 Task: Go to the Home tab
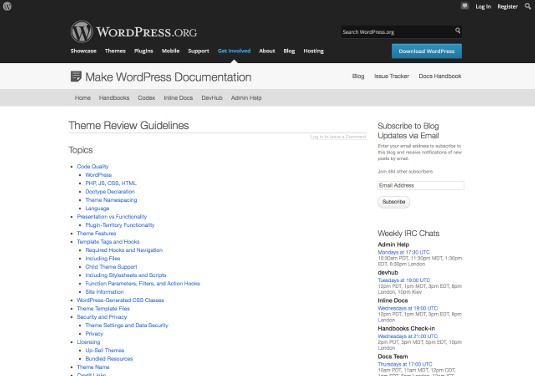coord(83,98)
